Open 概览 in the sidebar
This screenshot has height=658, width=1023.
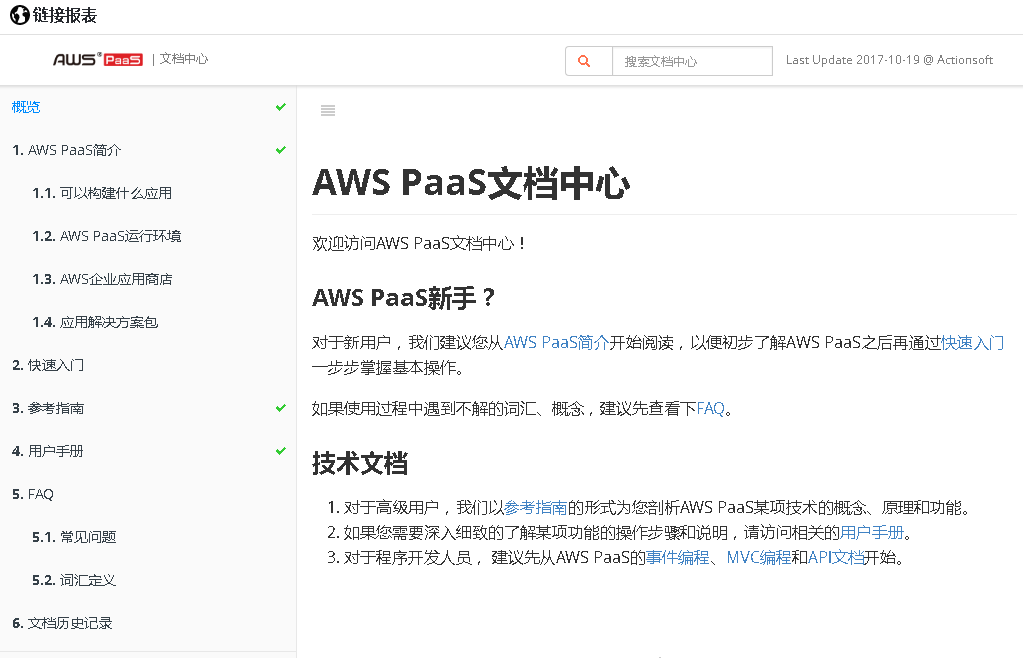[x=26, y=107]
